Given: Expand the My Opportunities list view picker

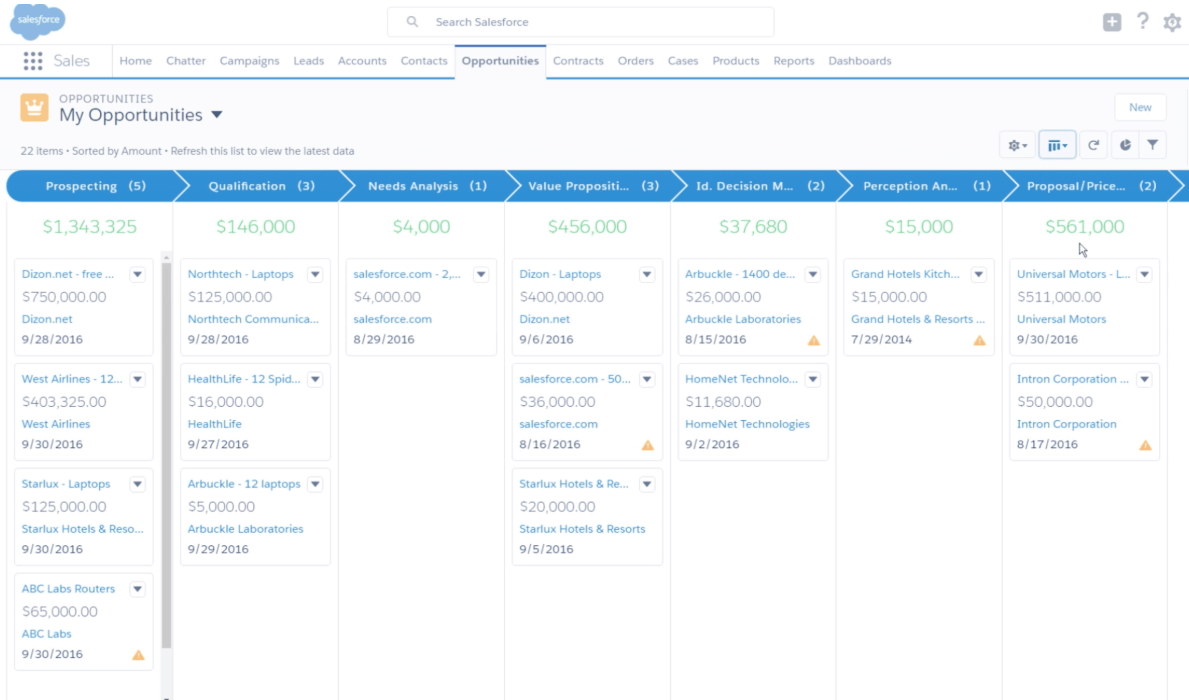Looking at the screenshot, I should 217,115.
